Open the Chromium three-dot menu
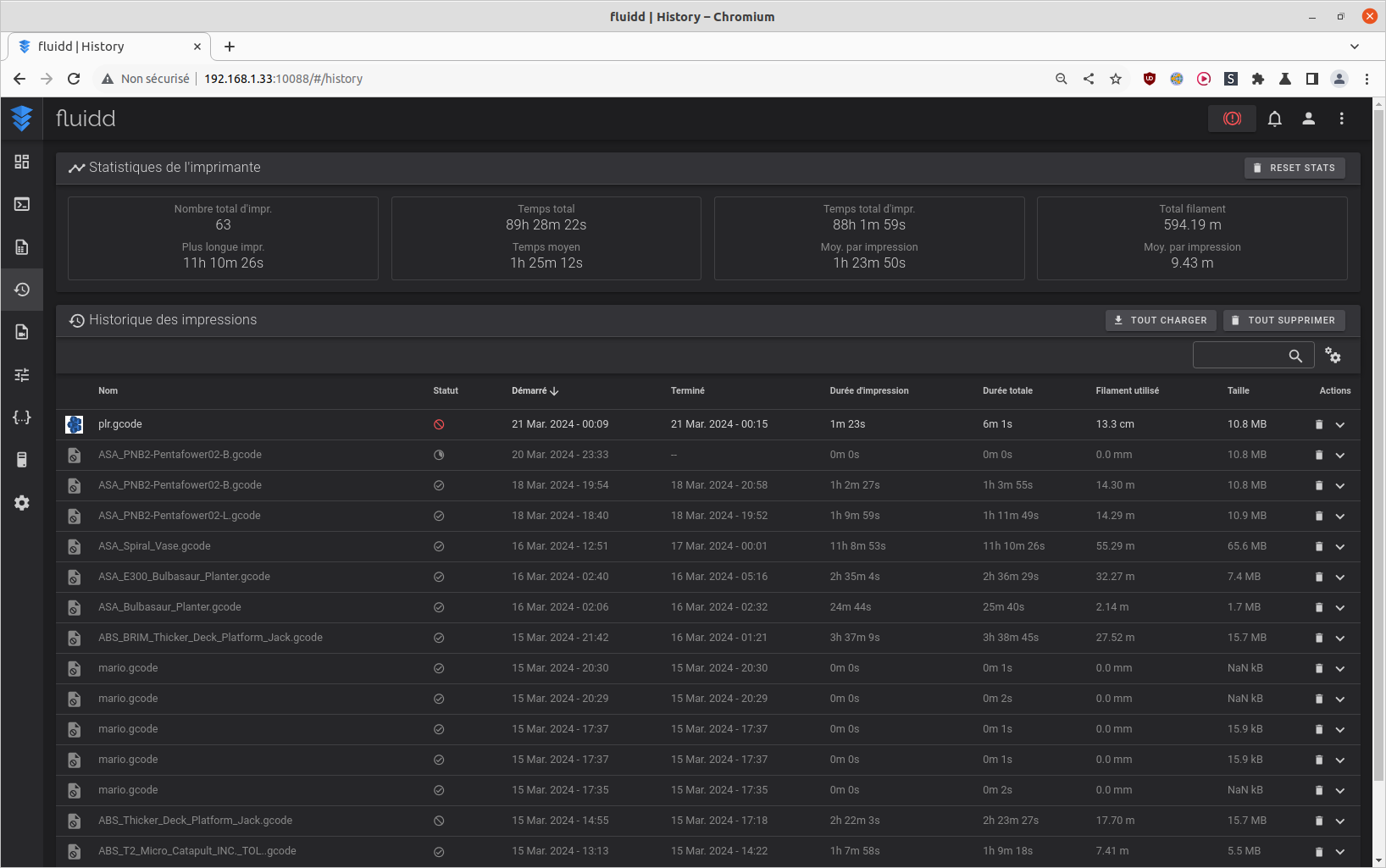This screenshot has height=868, width=1386. click(1367, 79)
